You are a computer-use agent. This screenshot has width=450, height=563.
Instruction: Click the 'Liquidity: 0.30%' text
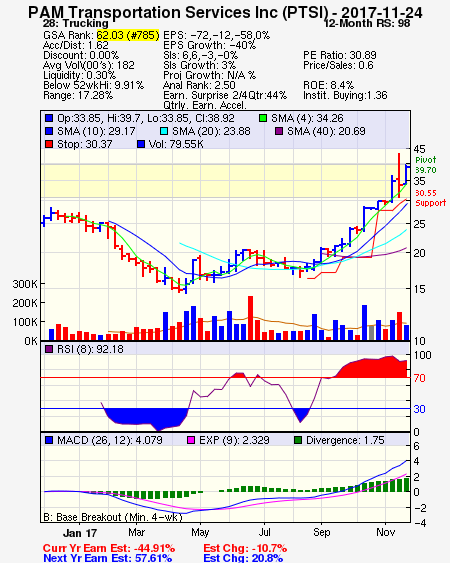(x=79, y=75)
